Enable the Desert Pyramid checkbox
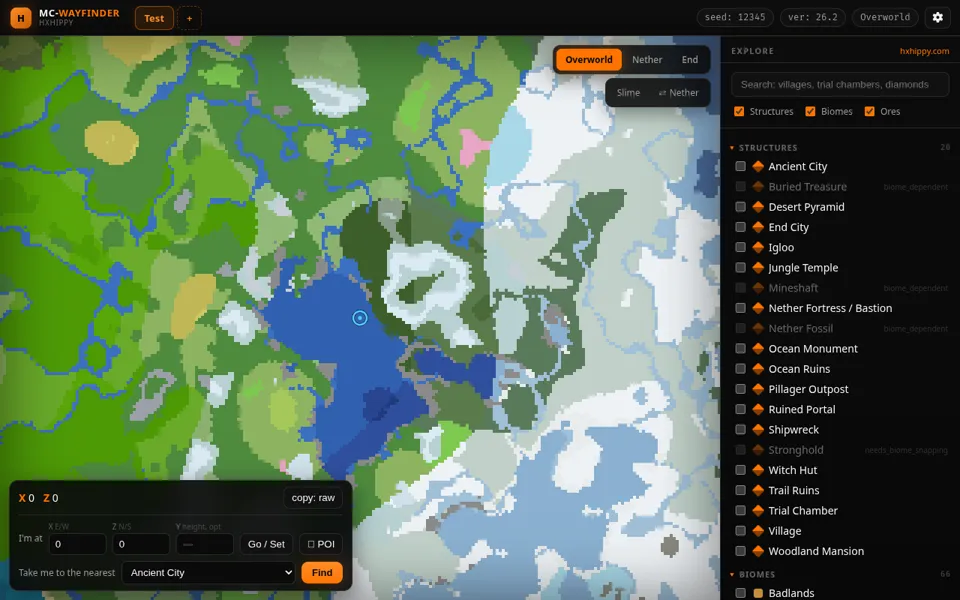Image resolution: width=960 pixels, height=600 pixels. coord(740,207)
